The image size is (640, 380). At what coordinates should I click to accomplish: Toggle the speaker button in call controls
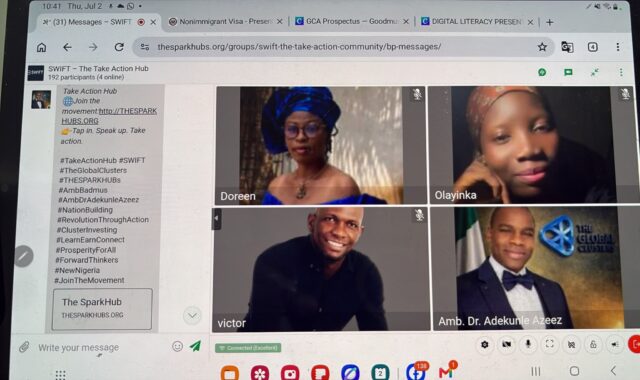point(615,344)
